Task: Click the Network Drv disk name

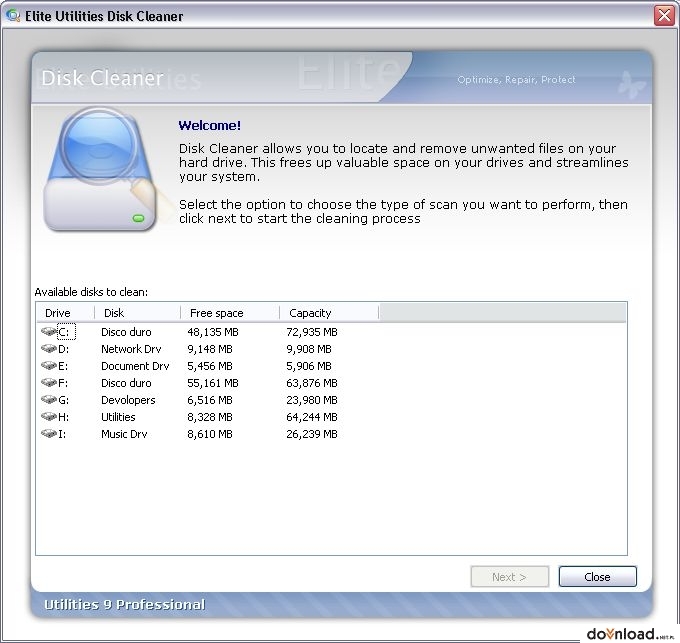Action: pos(131,349)
